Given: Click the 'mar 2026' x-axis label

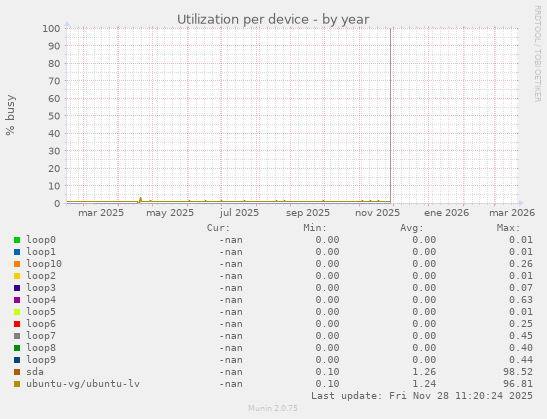Looking at the screenshot, I should (x=512, y=213).
